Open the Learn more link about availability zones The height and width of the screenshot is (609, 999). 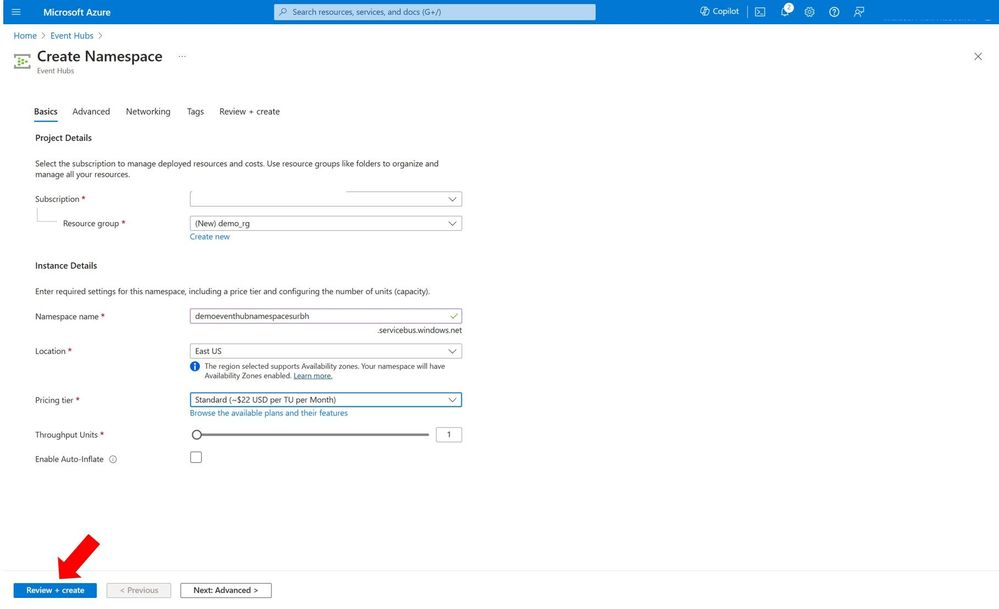point(313,376)
